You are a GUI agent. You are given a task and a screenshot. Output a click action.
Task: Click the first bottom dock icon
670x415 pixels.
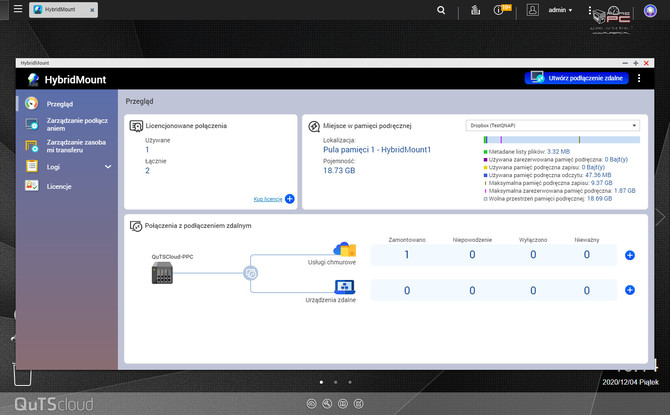point(311,403)
